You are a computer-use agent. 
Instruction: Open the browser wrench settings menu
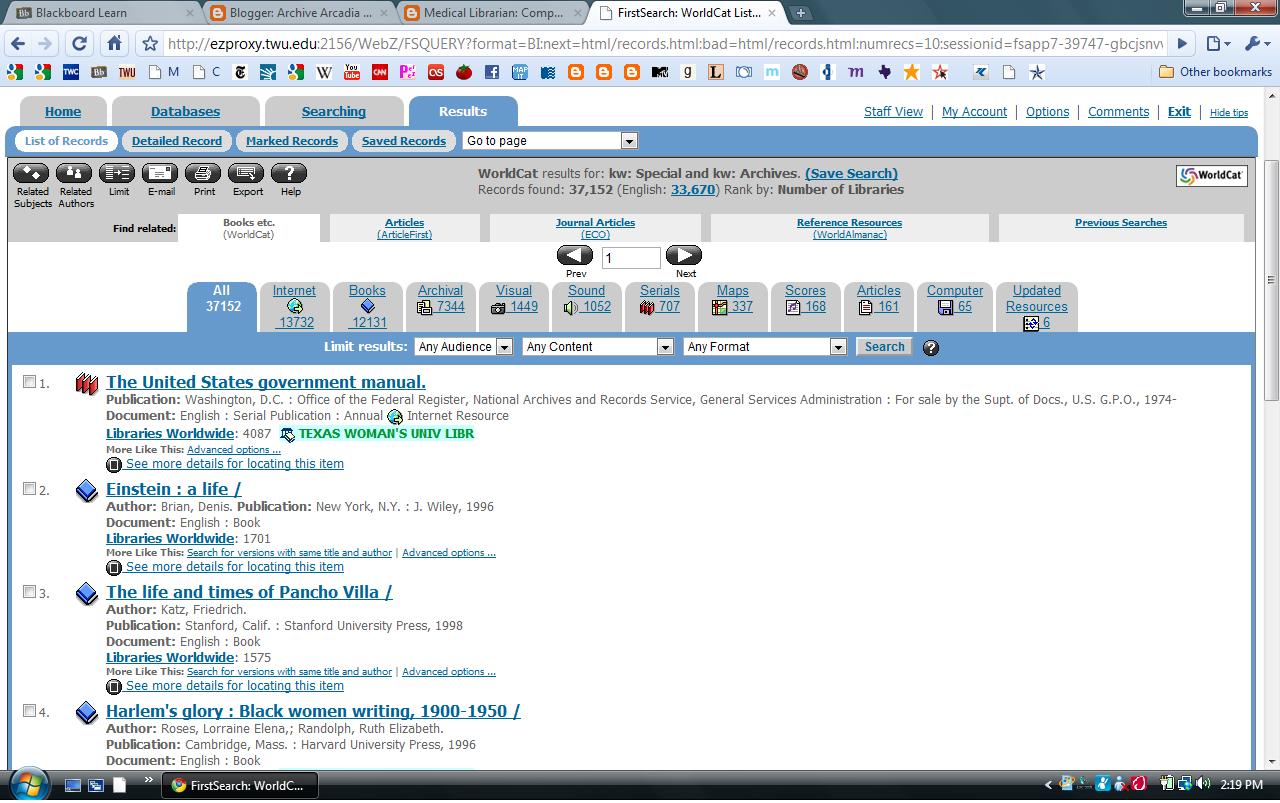click(1255, 43)
